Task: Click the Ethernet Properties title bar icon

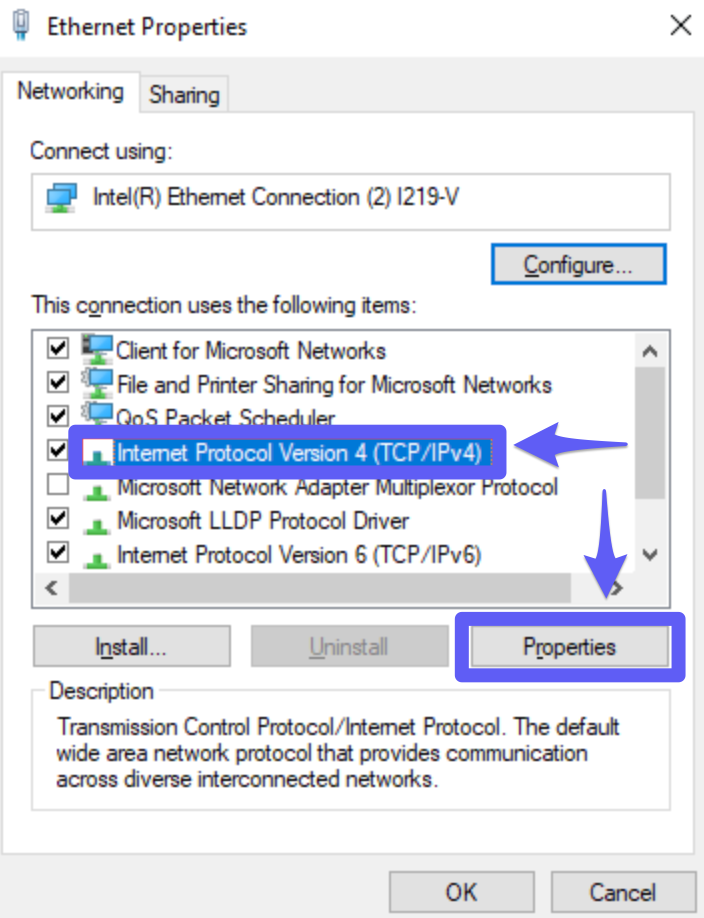Action: pos(21,26)
